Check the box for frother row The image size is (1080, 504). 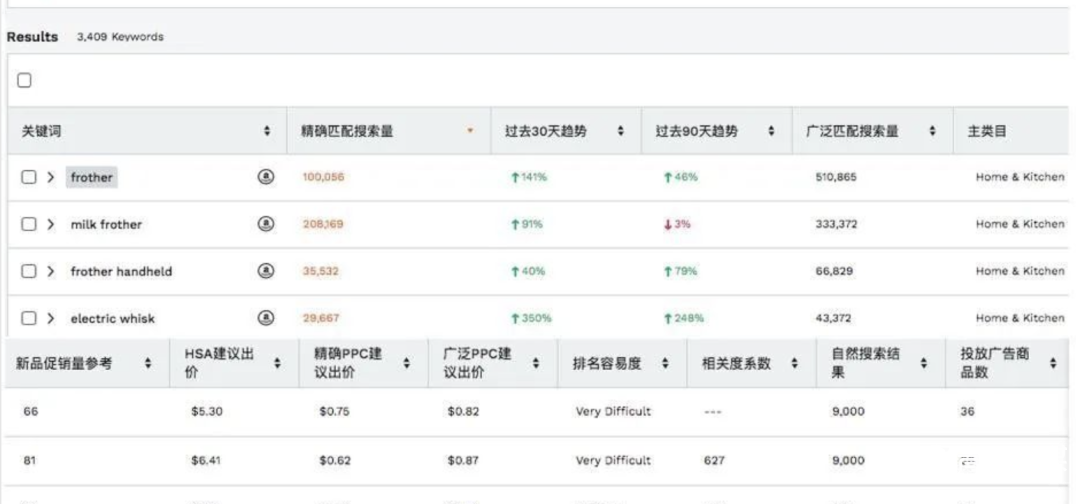29,177
